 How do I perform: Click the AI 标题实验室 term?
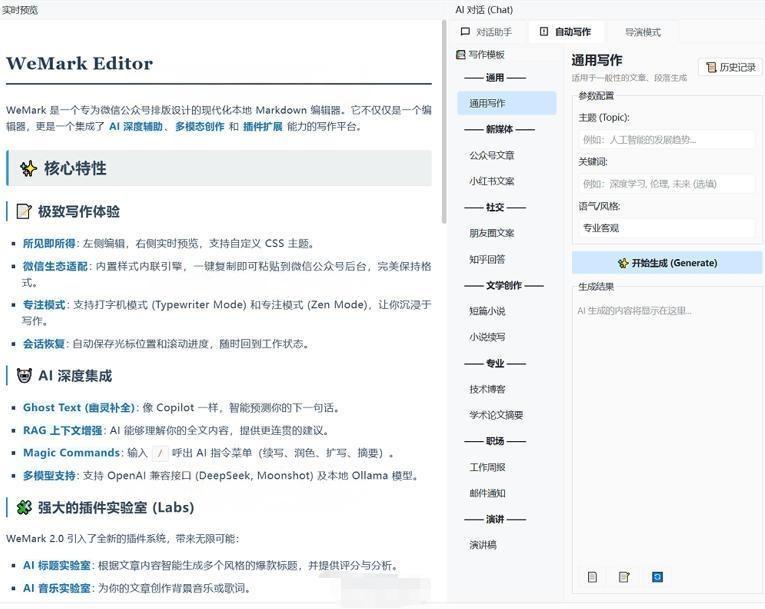pyautogui.click(x=57, y=566)
